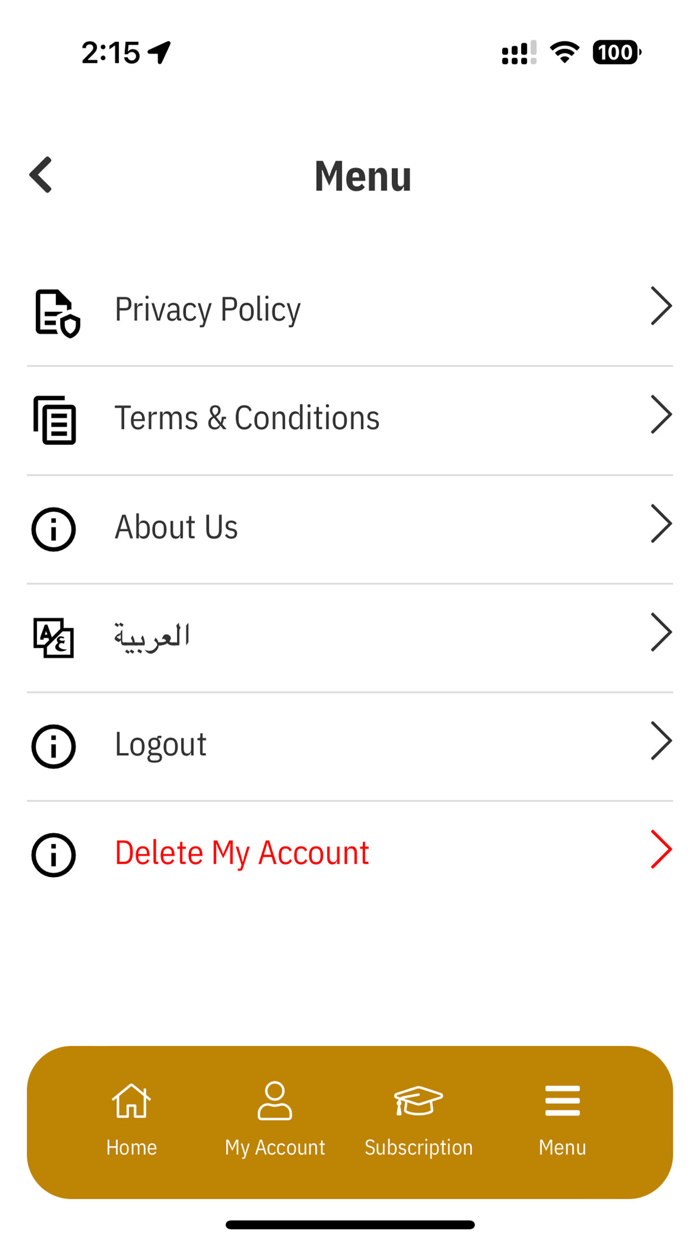Open the My Account person icon
Screen dimensions: 700x1244
pos(275,1100)
